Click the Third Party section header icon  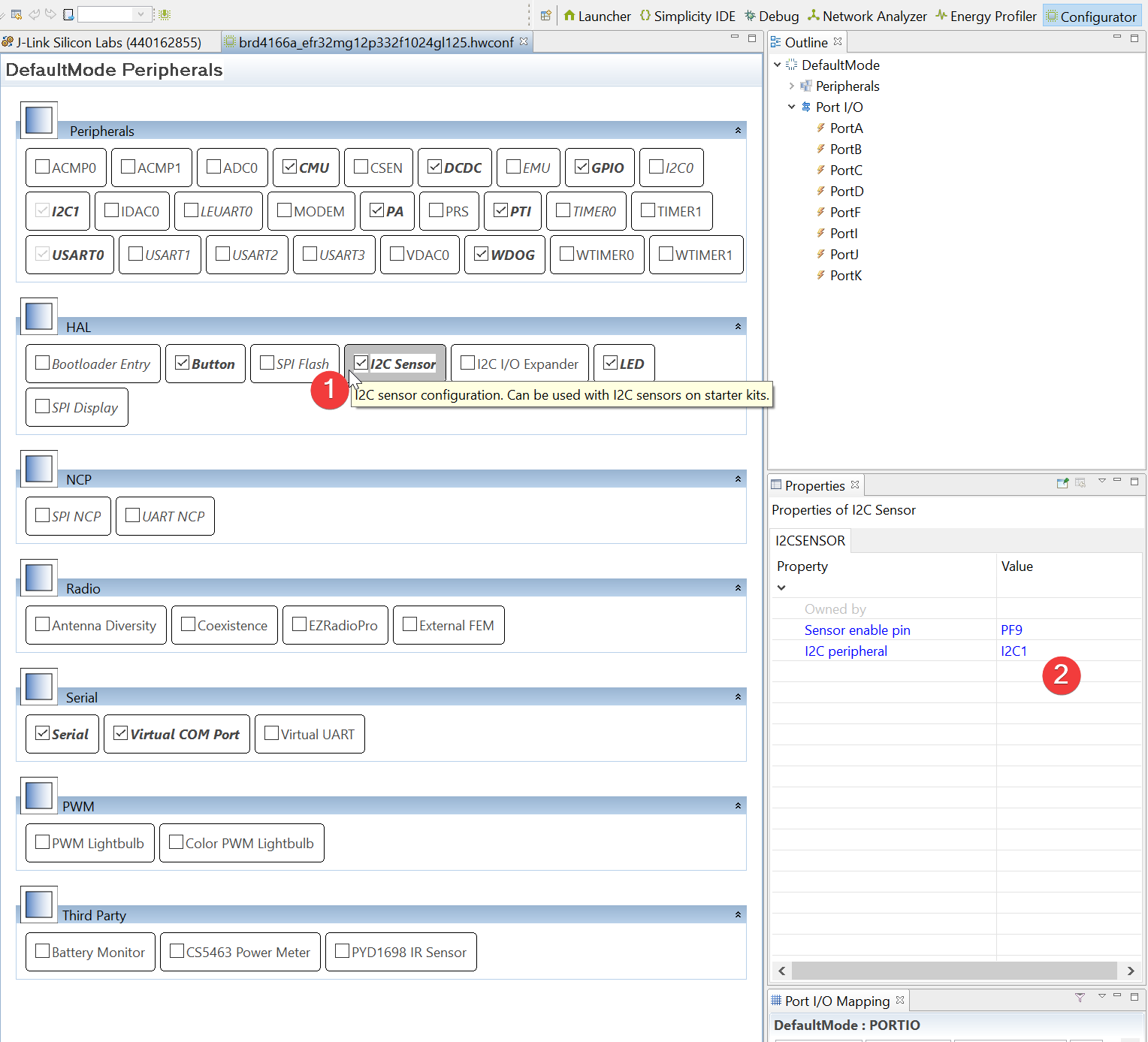pyautogui.click(x=39, y=905)
